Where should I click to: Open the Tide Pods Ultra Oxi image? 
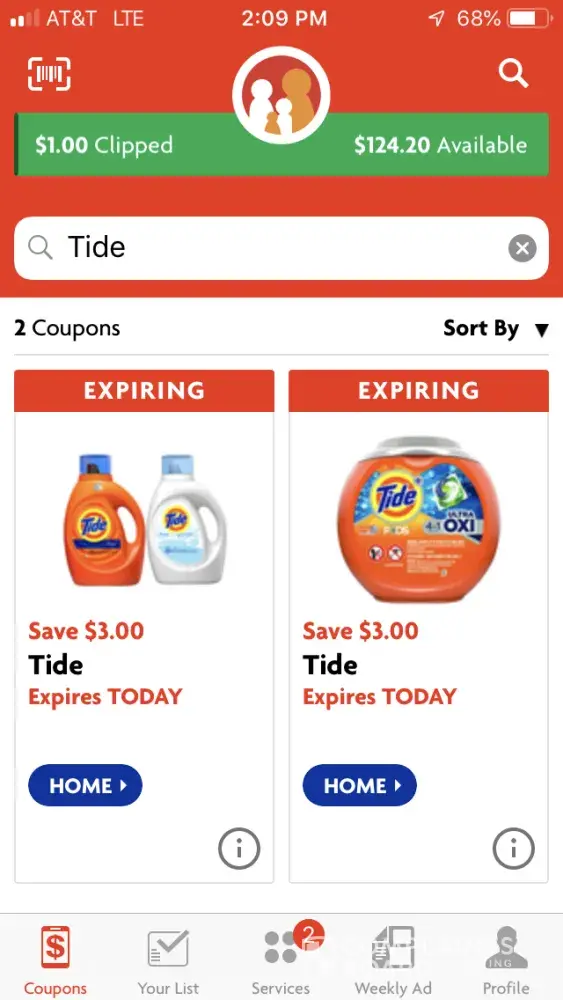[x=418, y=520]
